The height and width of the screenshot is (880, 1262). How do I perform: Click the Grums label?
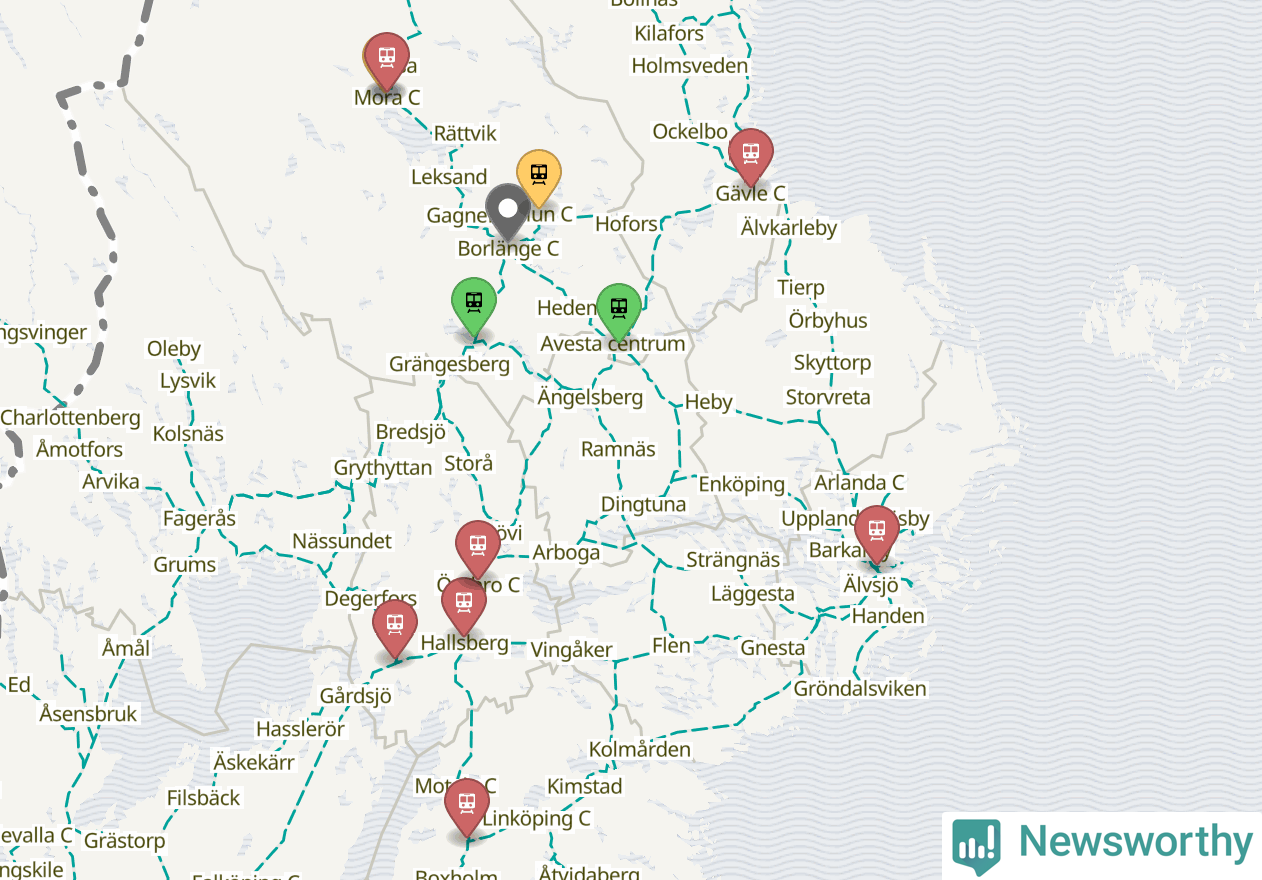(185, 565)
